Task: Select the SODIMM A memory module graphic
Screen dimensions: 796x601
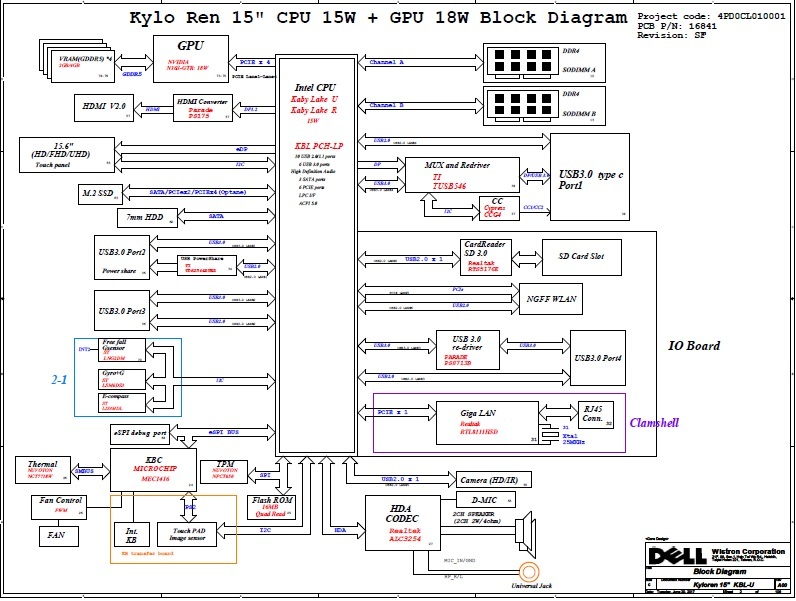Action: pos(523,61)
